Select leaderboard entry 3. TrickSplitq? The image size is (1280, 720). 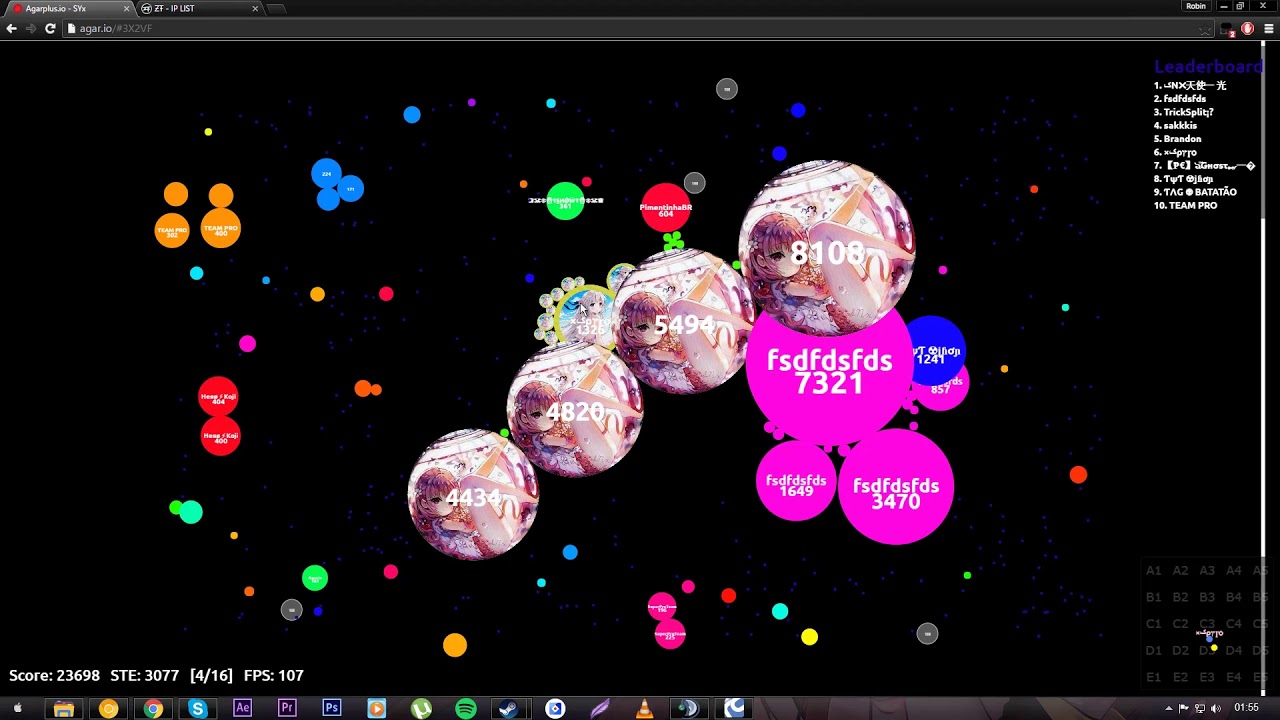[1184, 112]
